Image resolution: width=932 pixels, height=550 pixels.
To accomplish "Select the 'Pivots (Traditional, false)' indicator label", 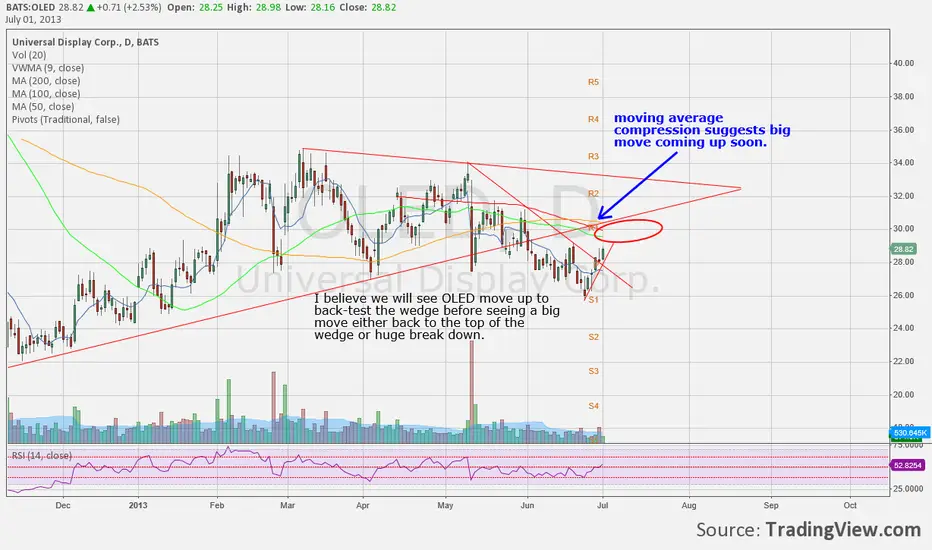I will click(66, 120).
